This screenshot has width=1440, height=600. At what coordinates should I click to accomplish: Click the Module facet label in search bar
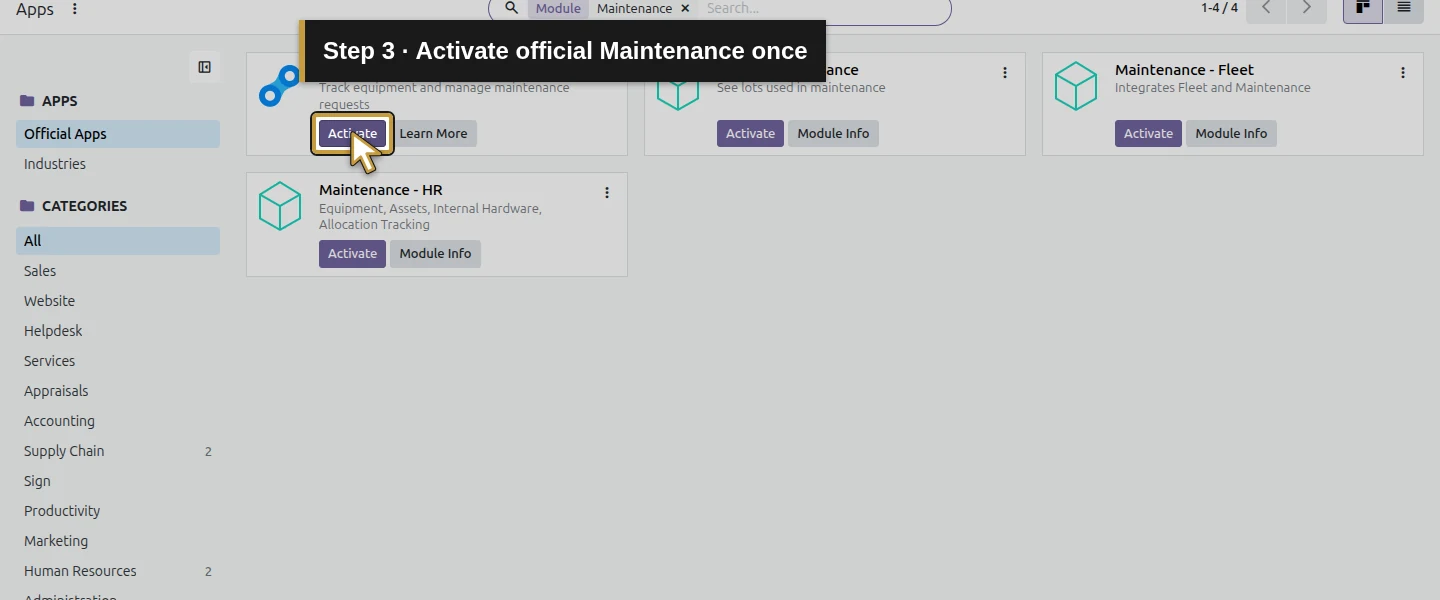(x=558, y=8)
